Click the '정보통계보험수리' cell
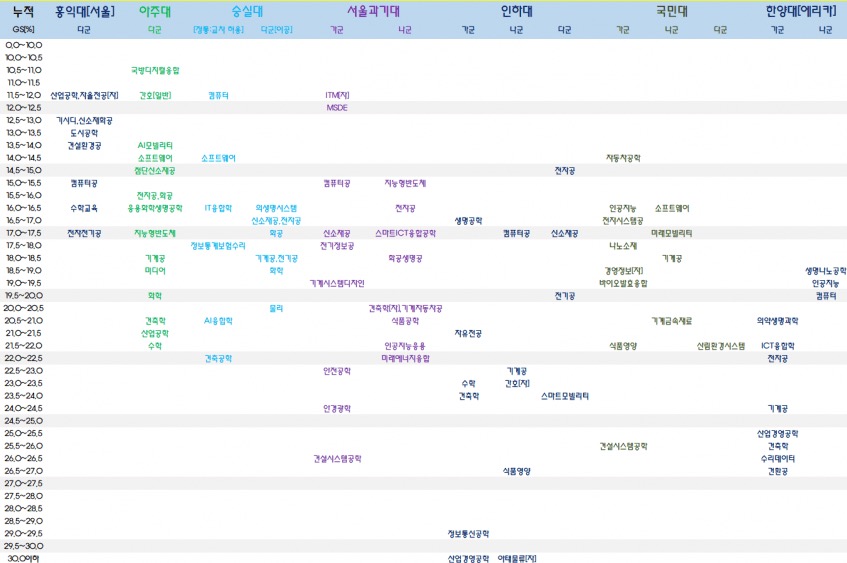847x563 pixels. 218,246
